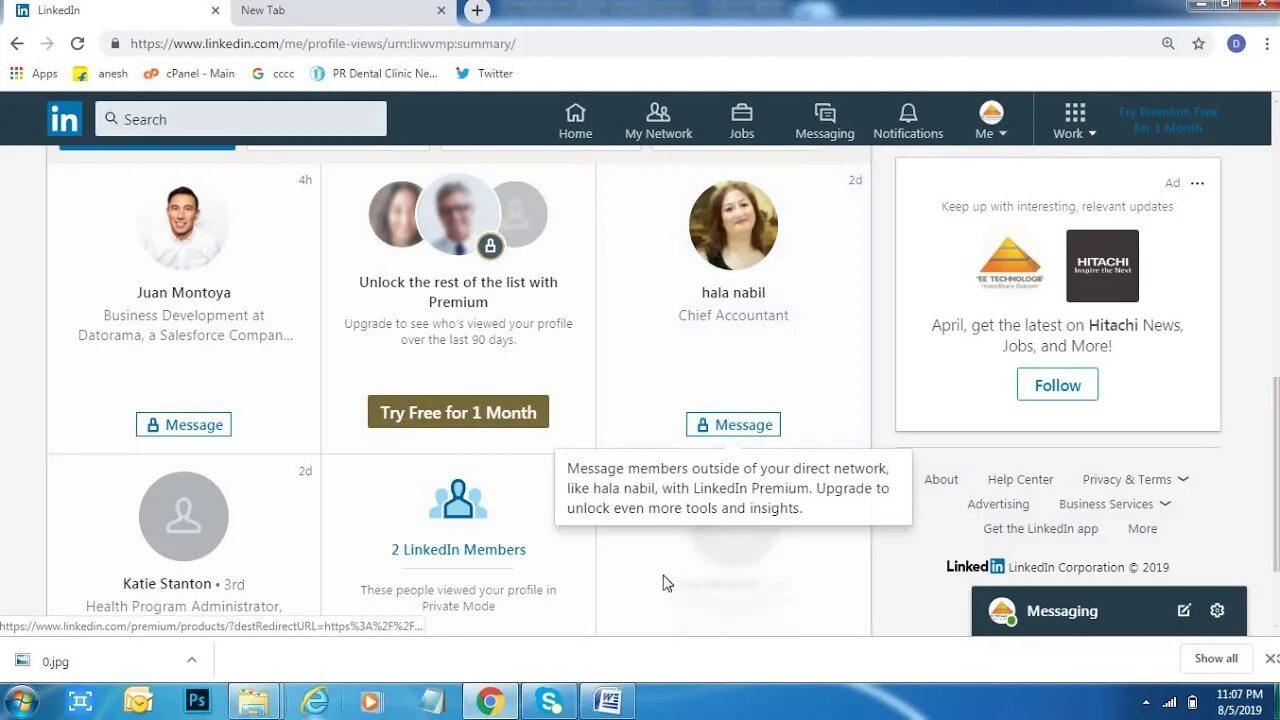1280x720 pixels.
Task: Expand the 0.jpg download options arrow
Action: click(x=191, y=660)
